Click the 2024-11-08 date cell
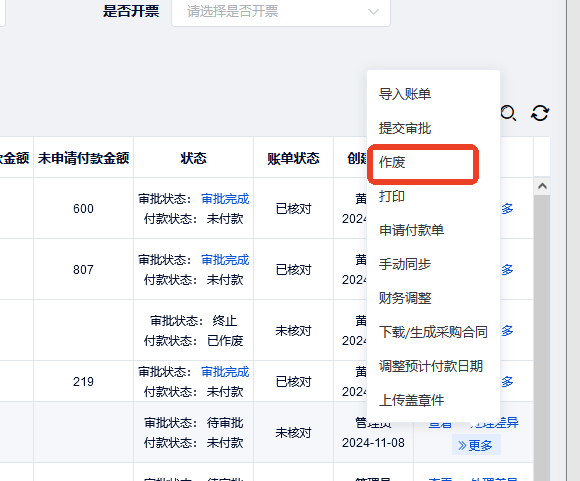 tap(373, 443)
